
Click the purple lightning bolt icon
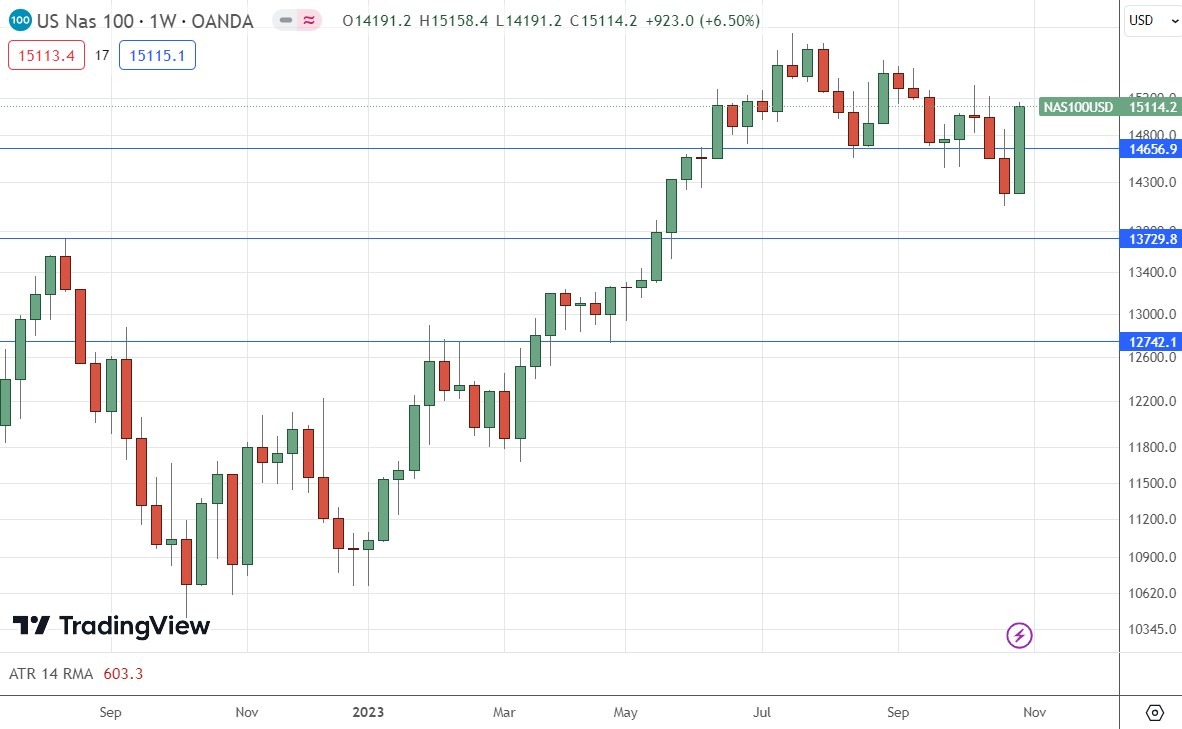tap(1019, 635)
